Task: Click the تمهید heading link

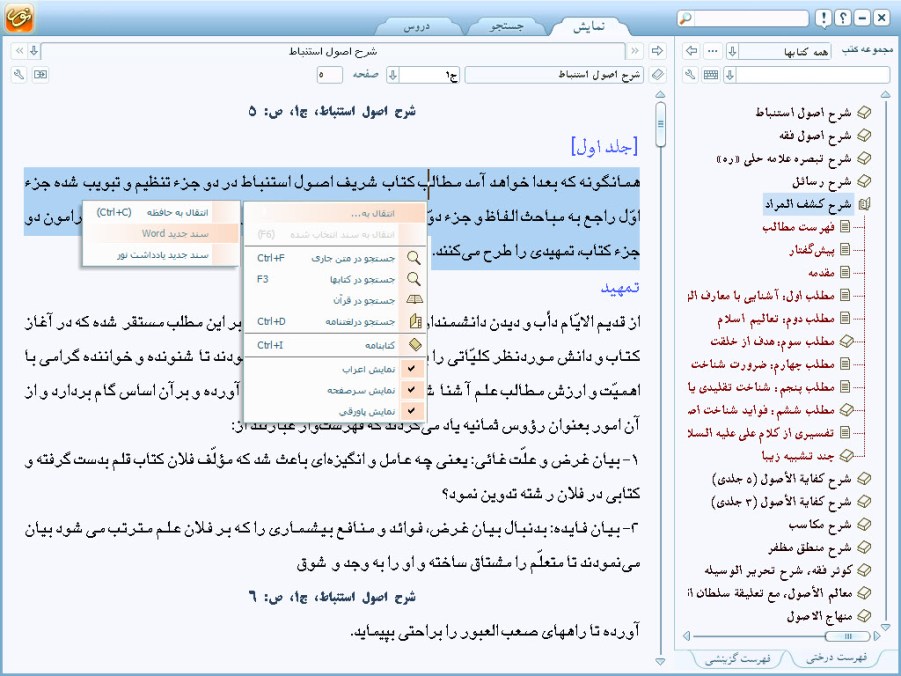Action: point(620,287)
